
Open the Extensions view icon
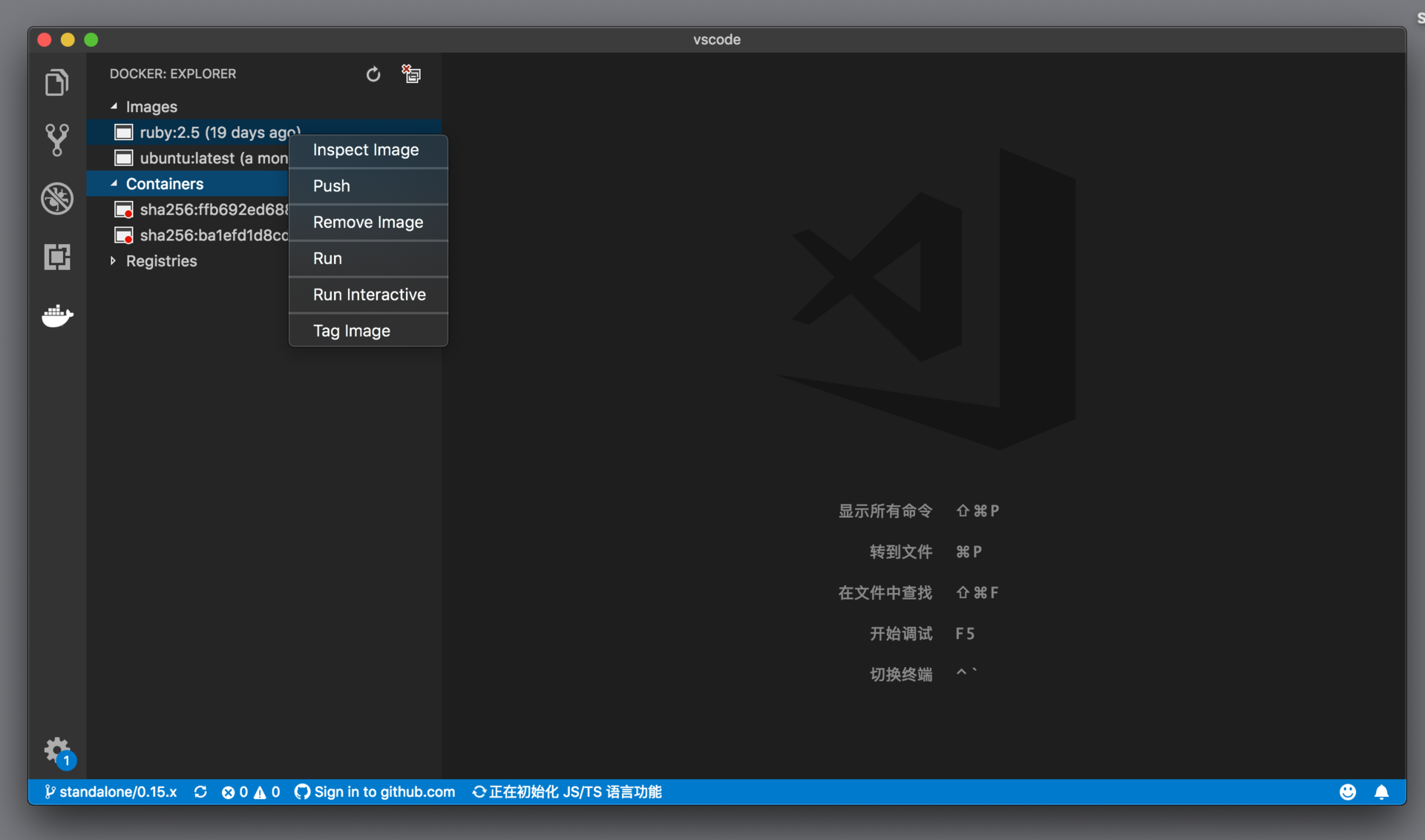click(56, 257)
